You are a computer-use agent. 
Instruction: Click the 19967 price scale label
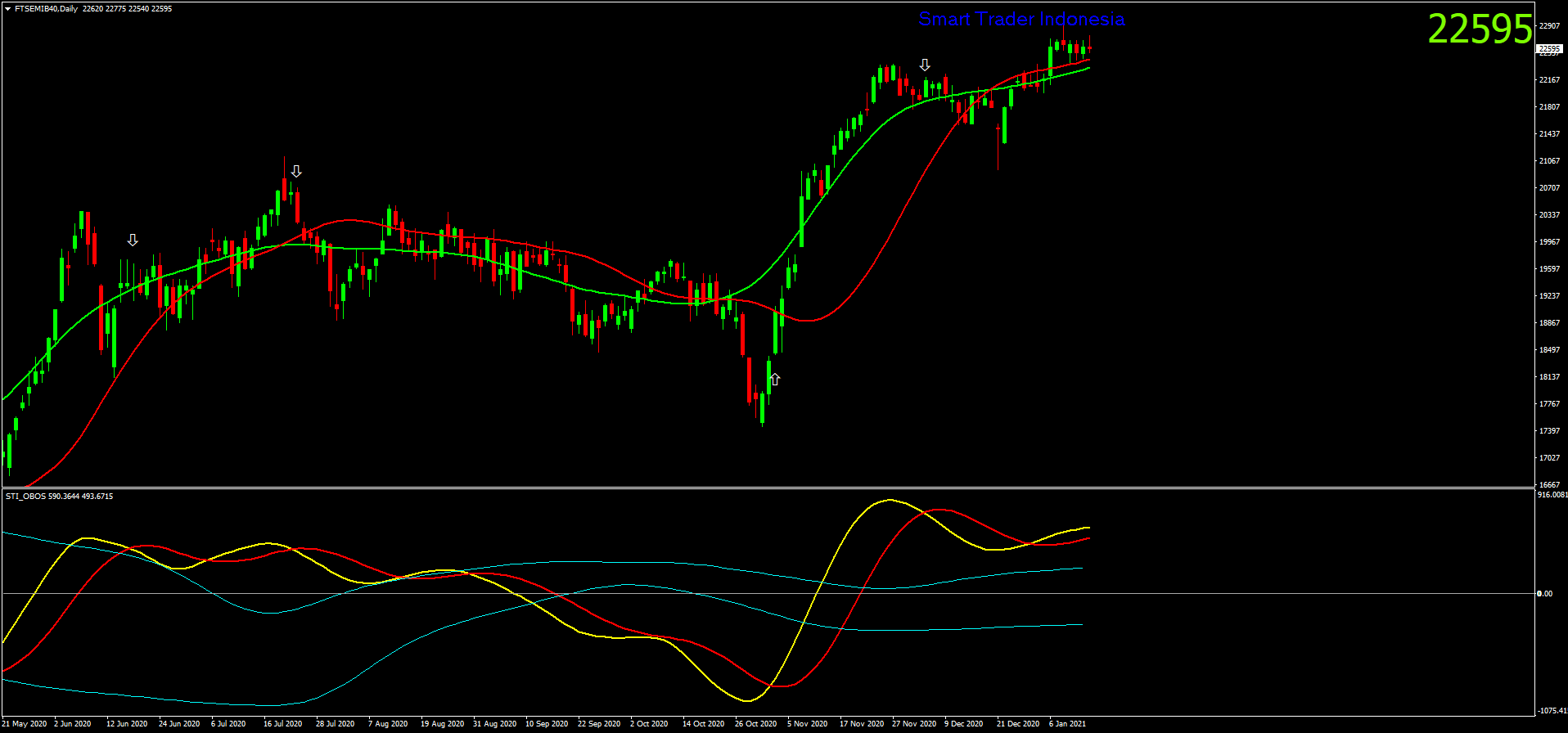coord(1549,242)
